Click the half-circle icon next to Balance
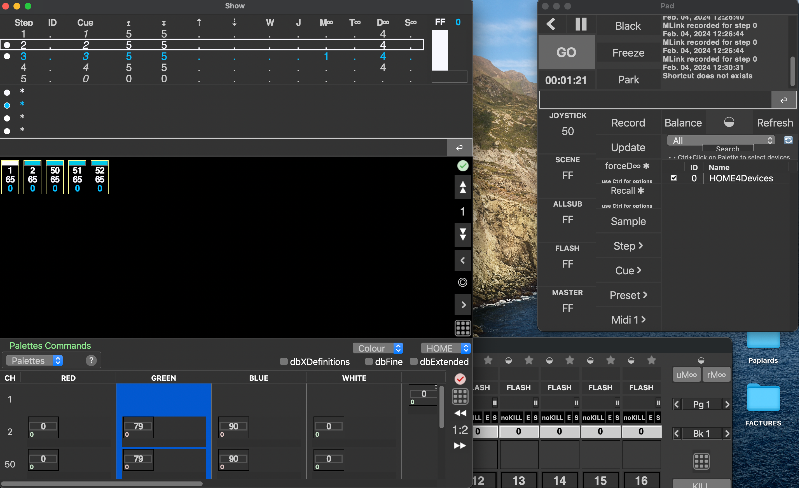799x488 pixels. pos(729,123)
